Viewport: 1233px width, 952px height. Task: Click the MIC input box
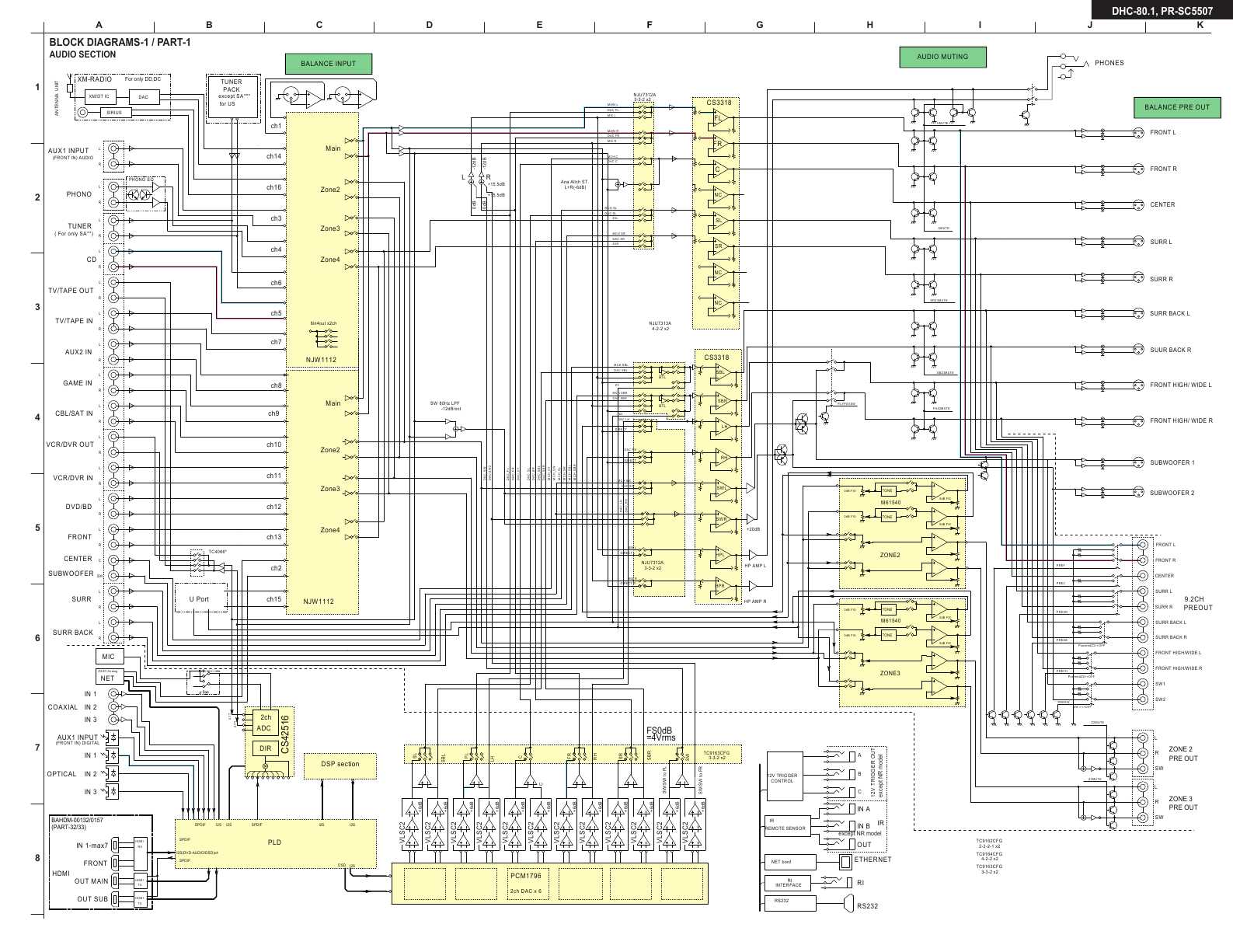point(108,657)
